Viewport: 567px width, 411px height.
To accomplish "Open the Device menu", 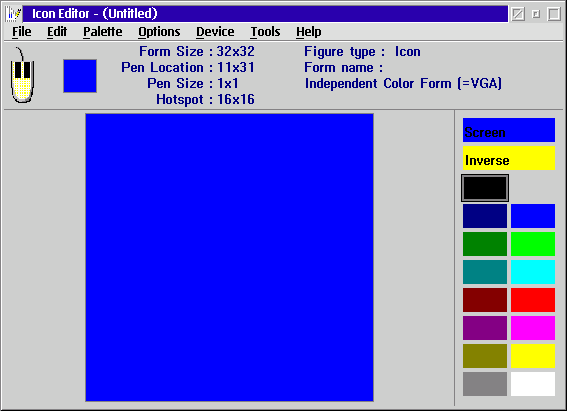I will click(215, 32).
